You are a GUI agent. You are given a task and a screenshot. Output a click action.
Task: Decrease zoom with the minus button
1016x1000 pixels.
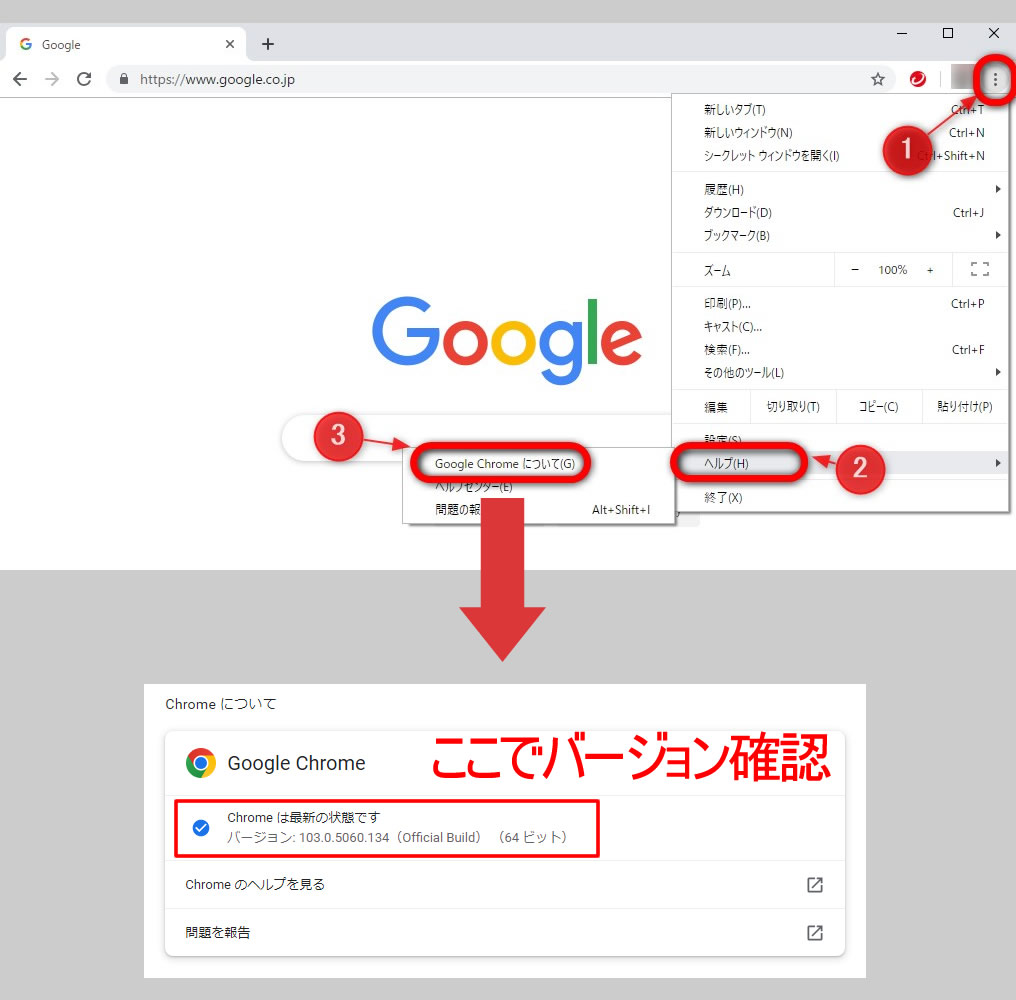click(855, 270)
